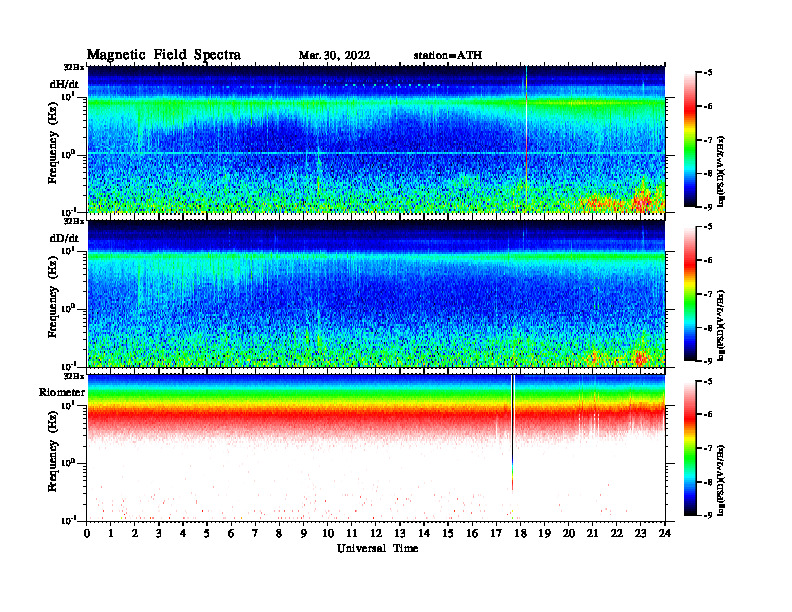This screenshot has width=792, height=612.
Task: Click the "16" tick on Universal Time axis
Action: pos(472,534)
